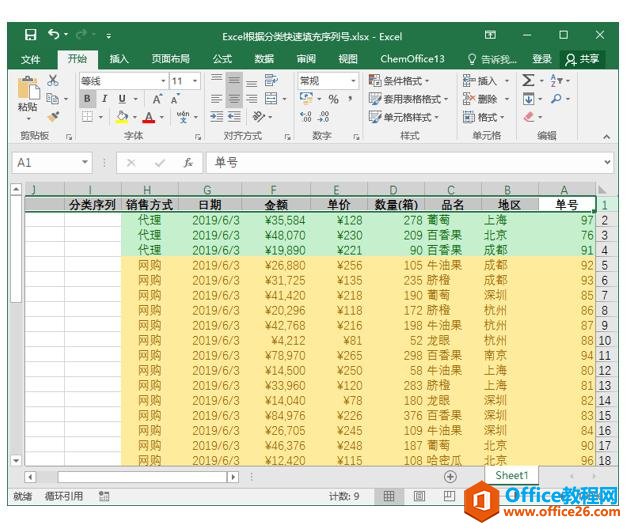Open the font name dropdown
Viewport: 627px width, 529px height.
[x=163, y=81]
